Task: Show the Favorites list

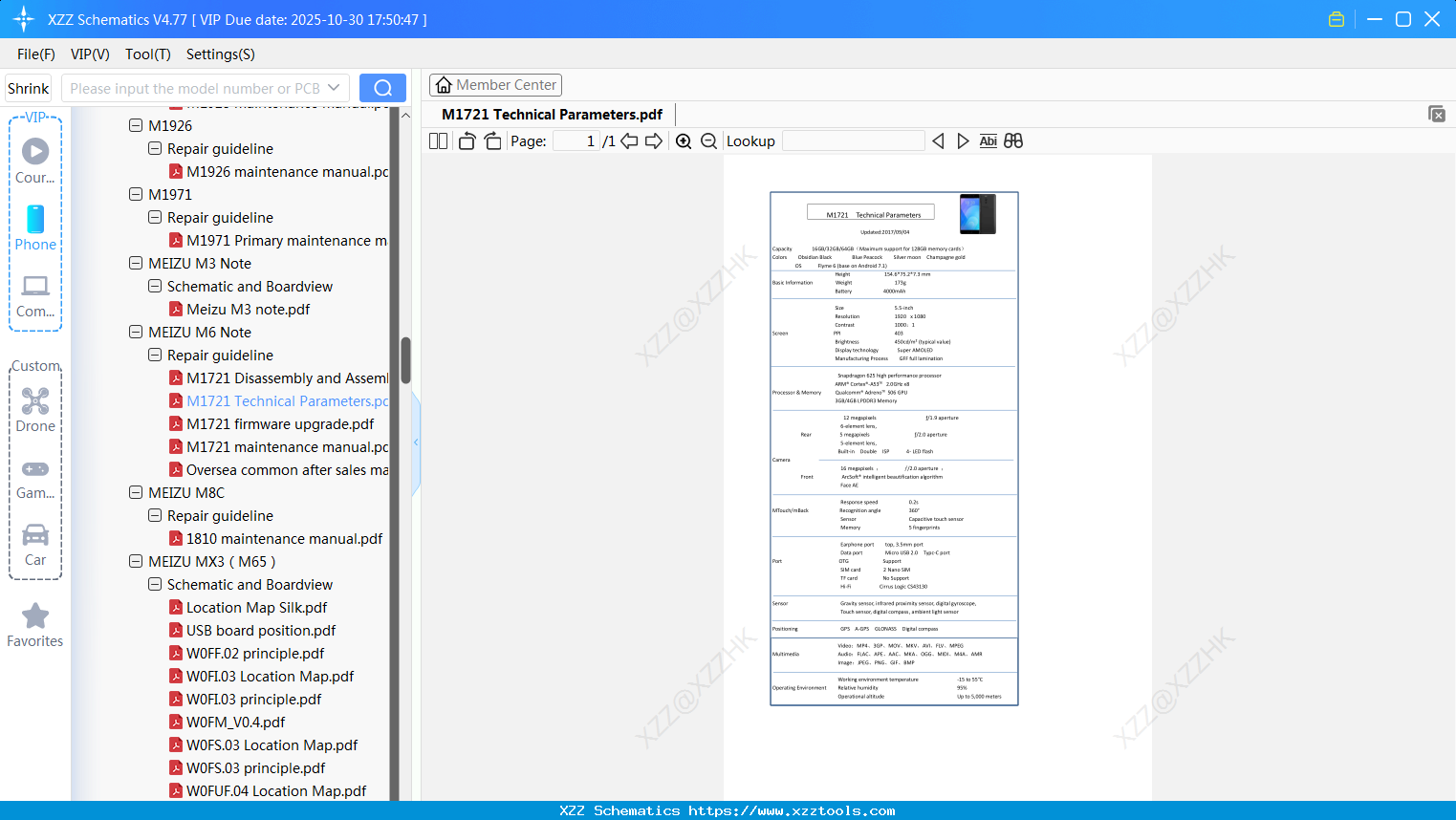Action: [35, 626]
